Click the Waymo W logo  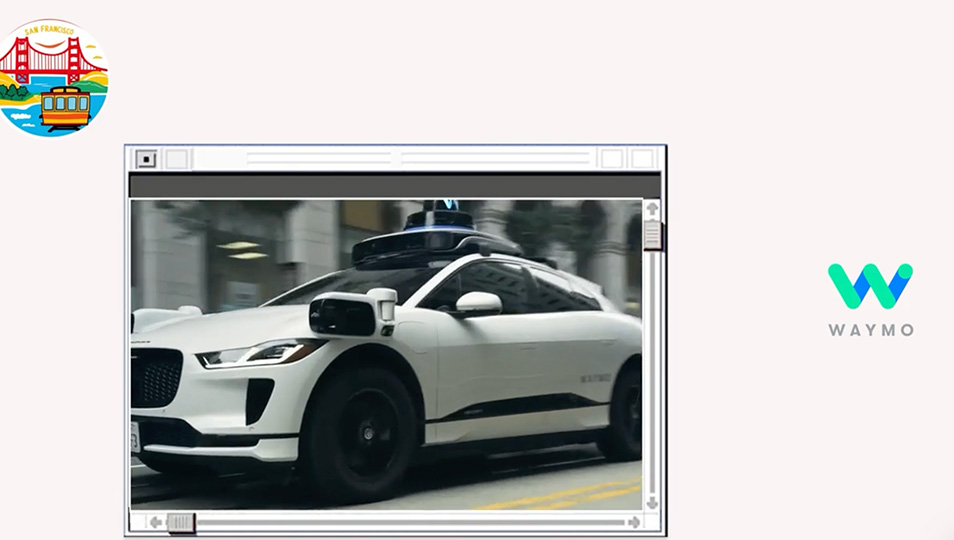(x=869, y=286)
